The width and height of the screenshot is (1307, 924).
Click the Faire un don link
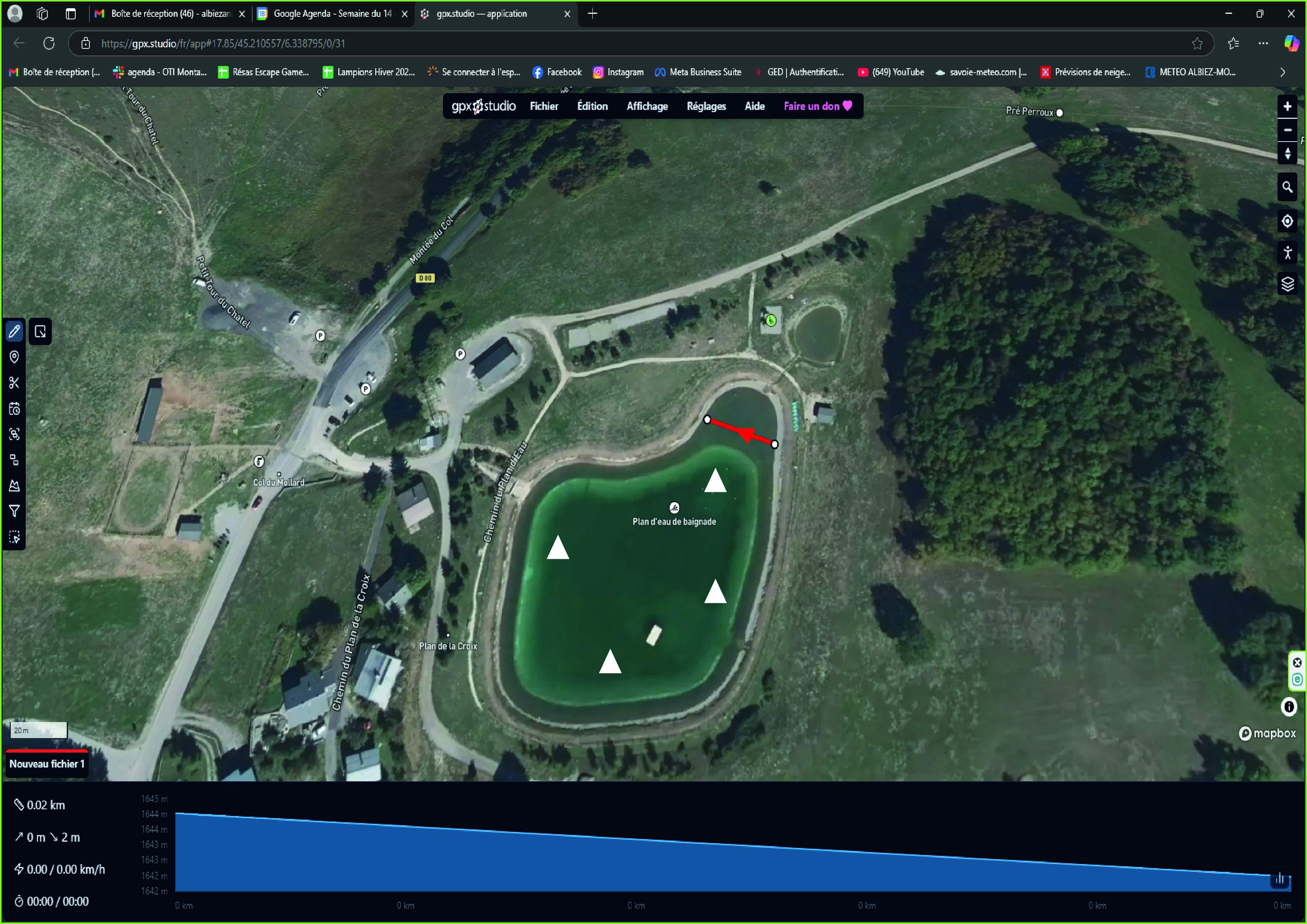pos(817,106)
